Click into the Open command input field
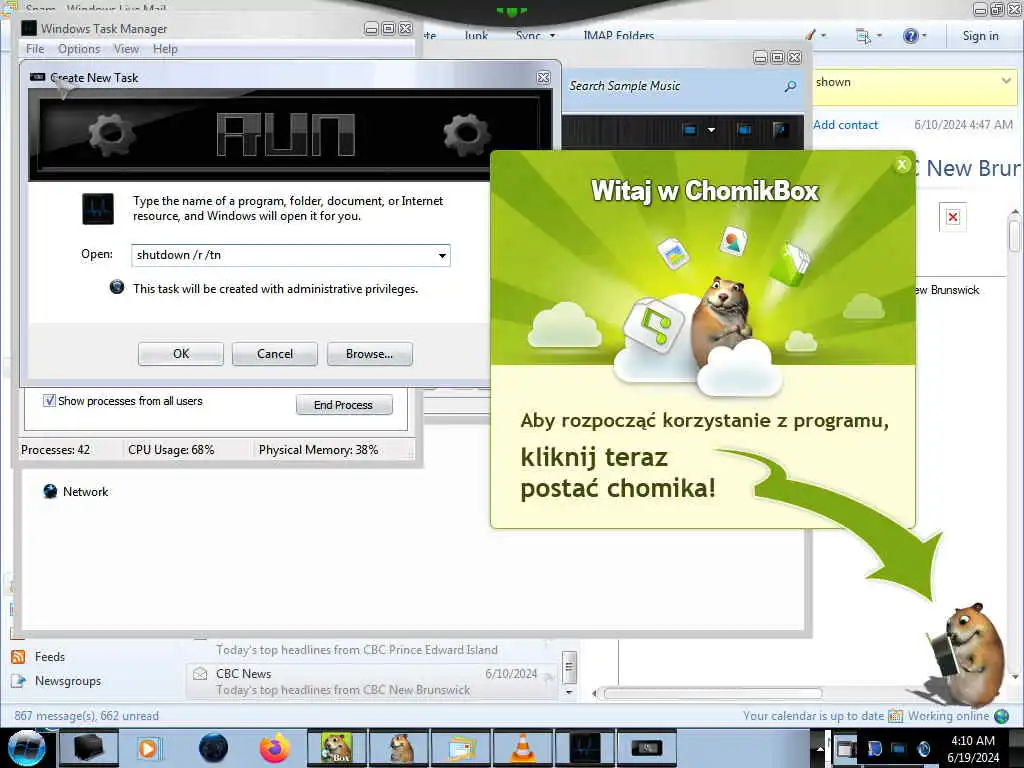1024x768 pixels. click(283, 255)
